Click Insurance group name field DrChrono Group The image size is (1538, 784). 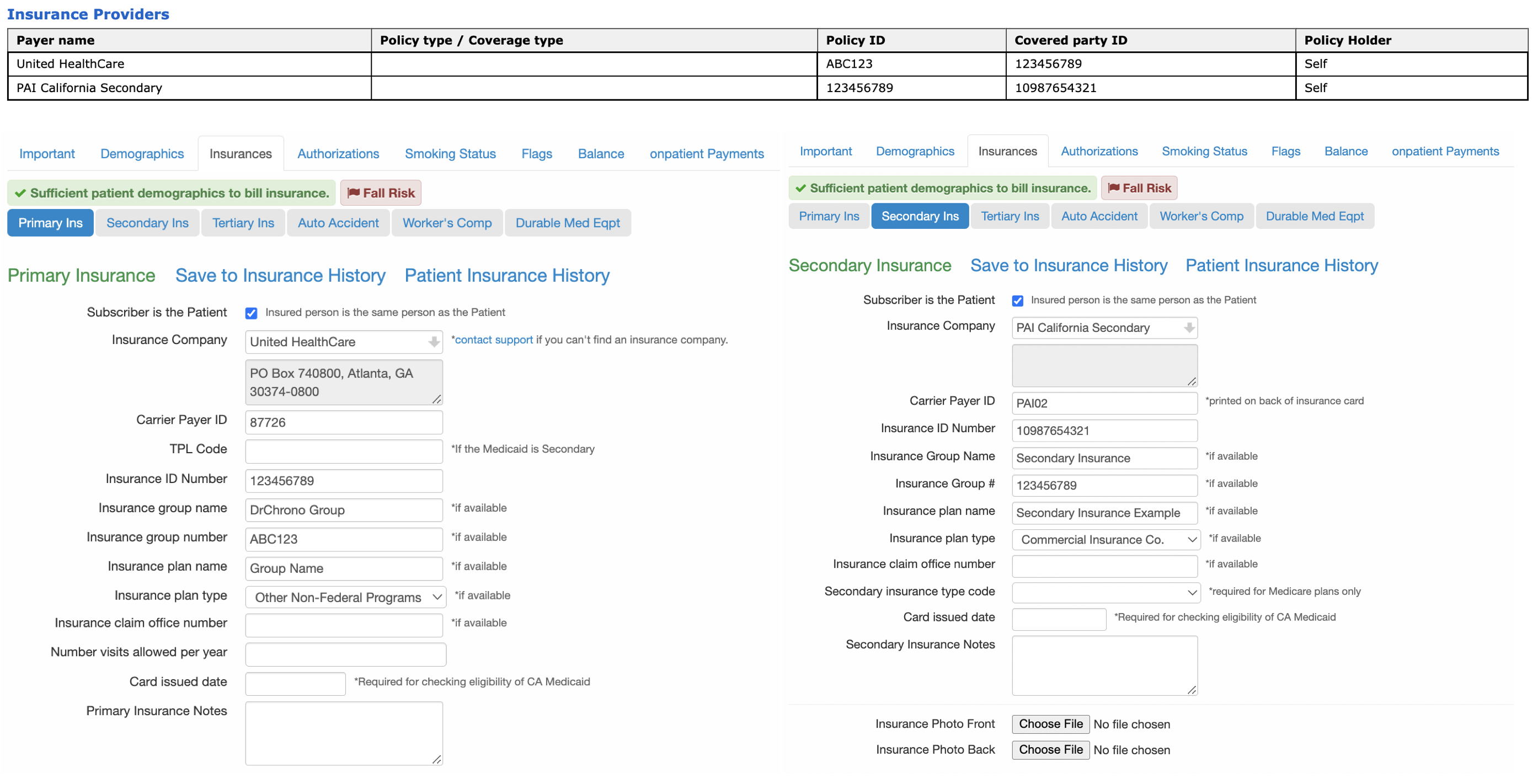(x=344, y=510)
